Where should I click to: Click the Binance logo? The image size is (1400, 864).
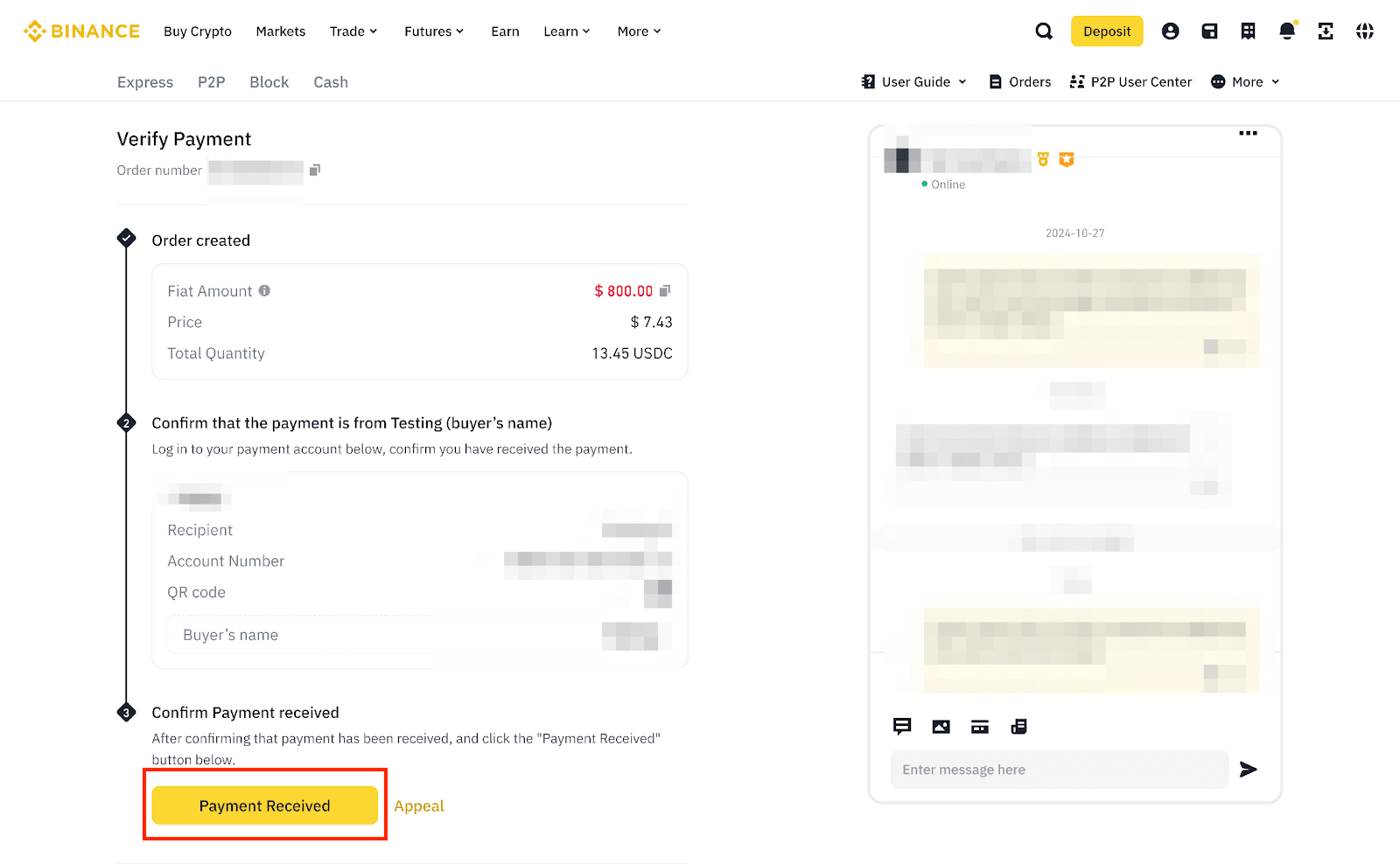click(81, 31)
